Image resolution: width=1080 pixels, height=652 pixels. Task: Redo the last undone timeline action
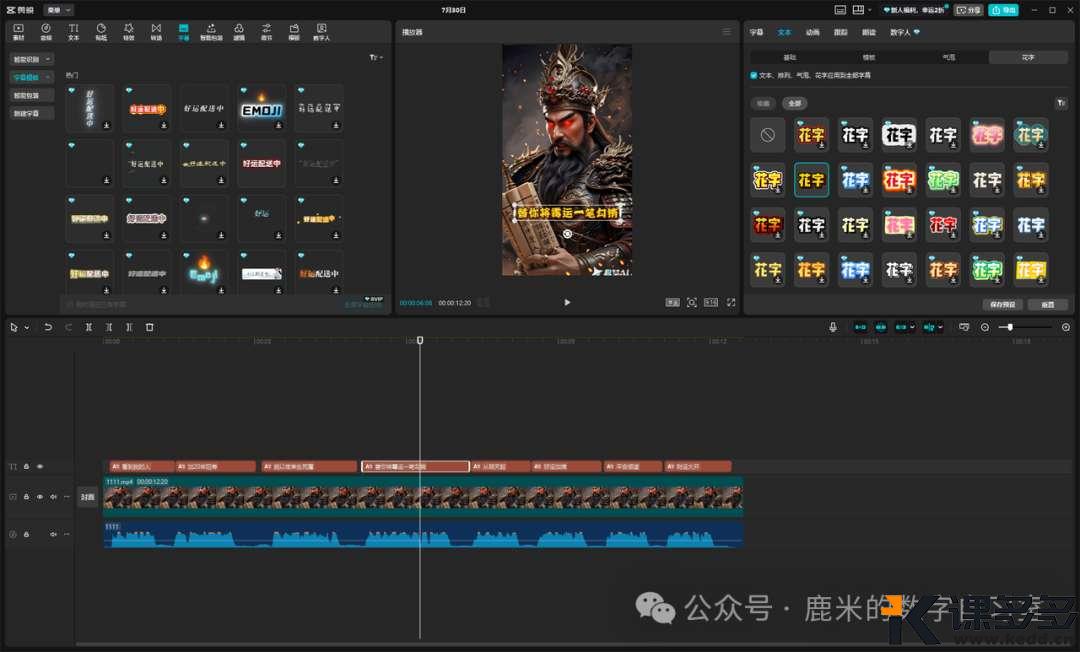point(68,327)
